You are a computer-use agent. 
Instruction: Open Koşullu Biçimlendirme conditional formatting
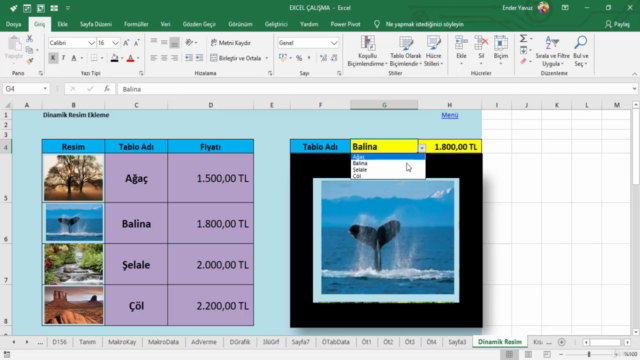(367, 51)
